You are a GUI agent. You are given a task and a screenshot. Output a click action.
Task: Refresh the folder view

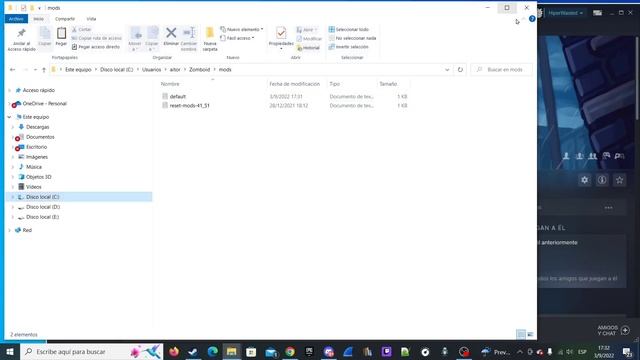coord(460,70)
